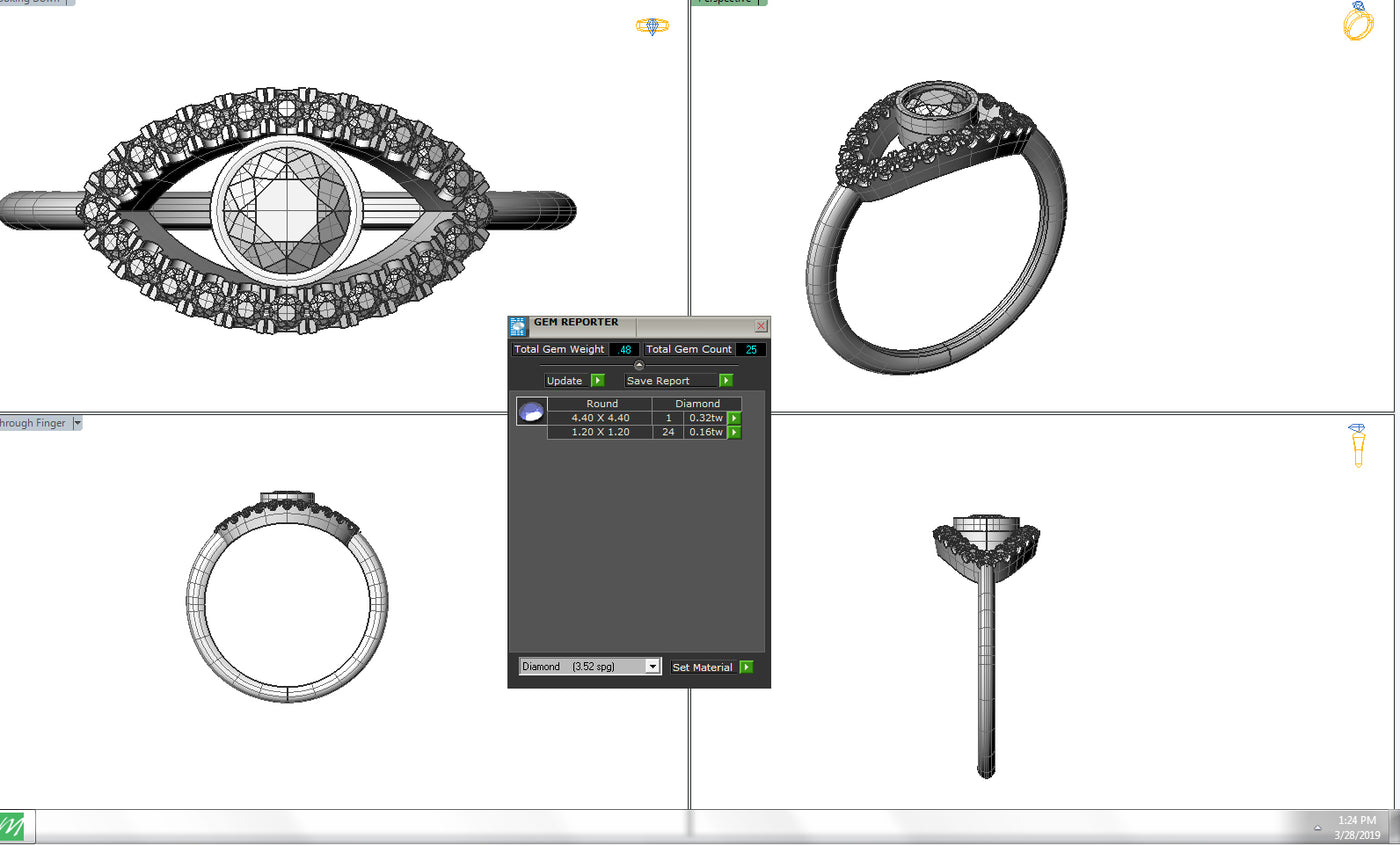Open the Diamond (3.52 spg) material dropdown
Screen dimensions: 1400x846
coord(652,666)
